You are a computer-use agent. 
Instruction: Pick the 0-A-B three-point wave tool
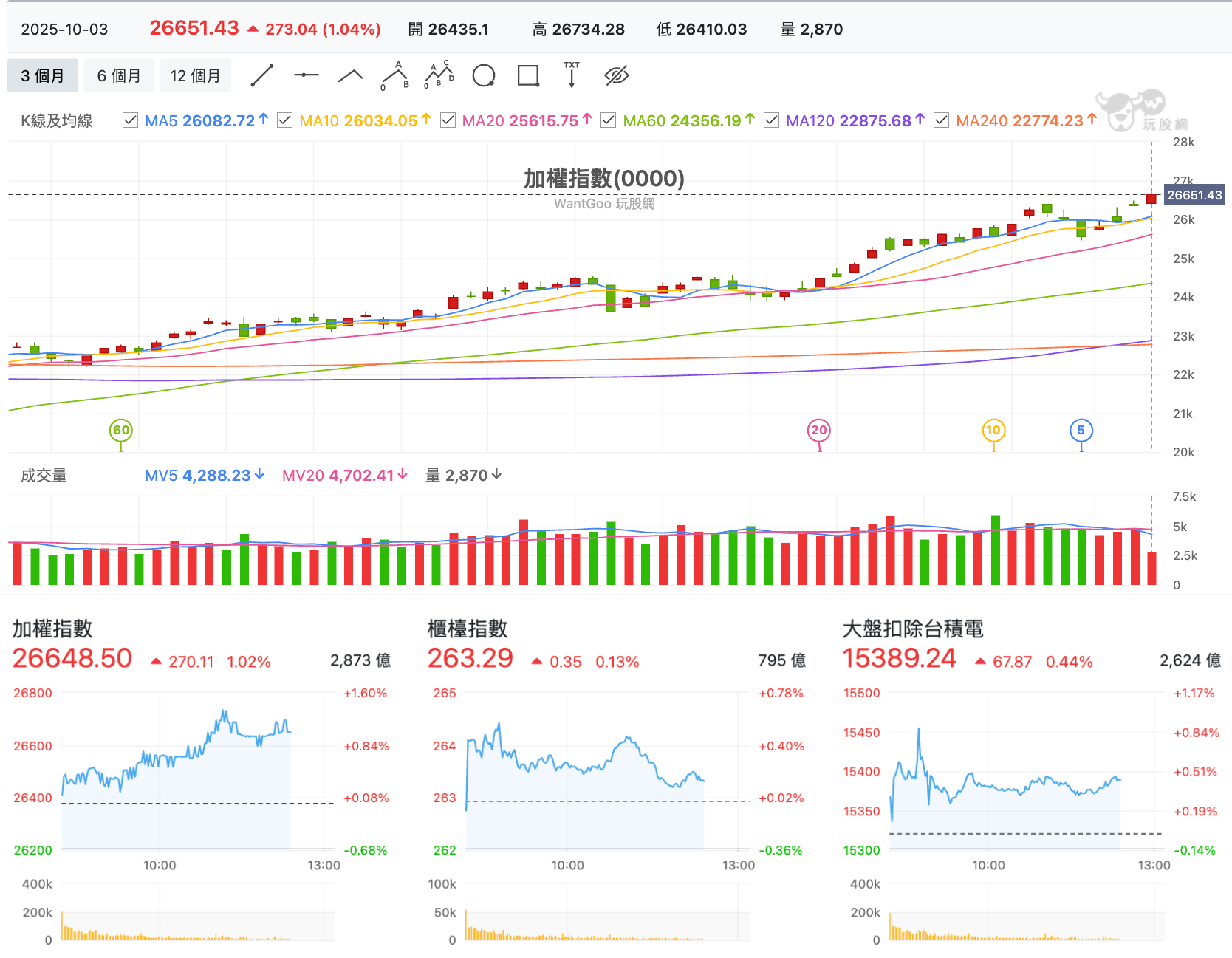click(395, 75)
